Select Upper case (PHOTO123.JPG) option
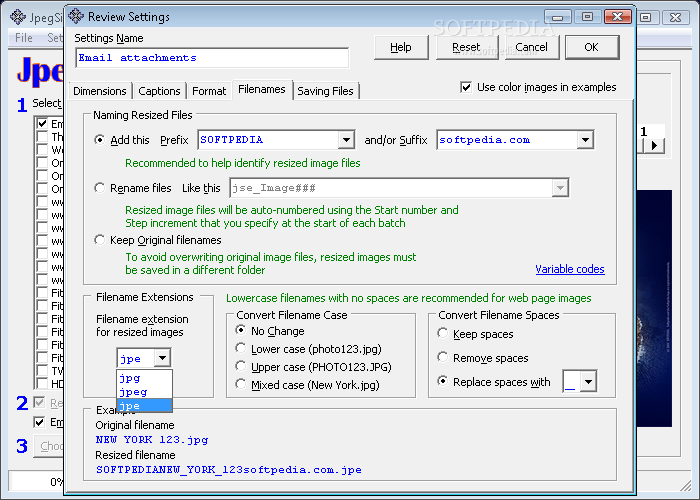 point(241,367)
